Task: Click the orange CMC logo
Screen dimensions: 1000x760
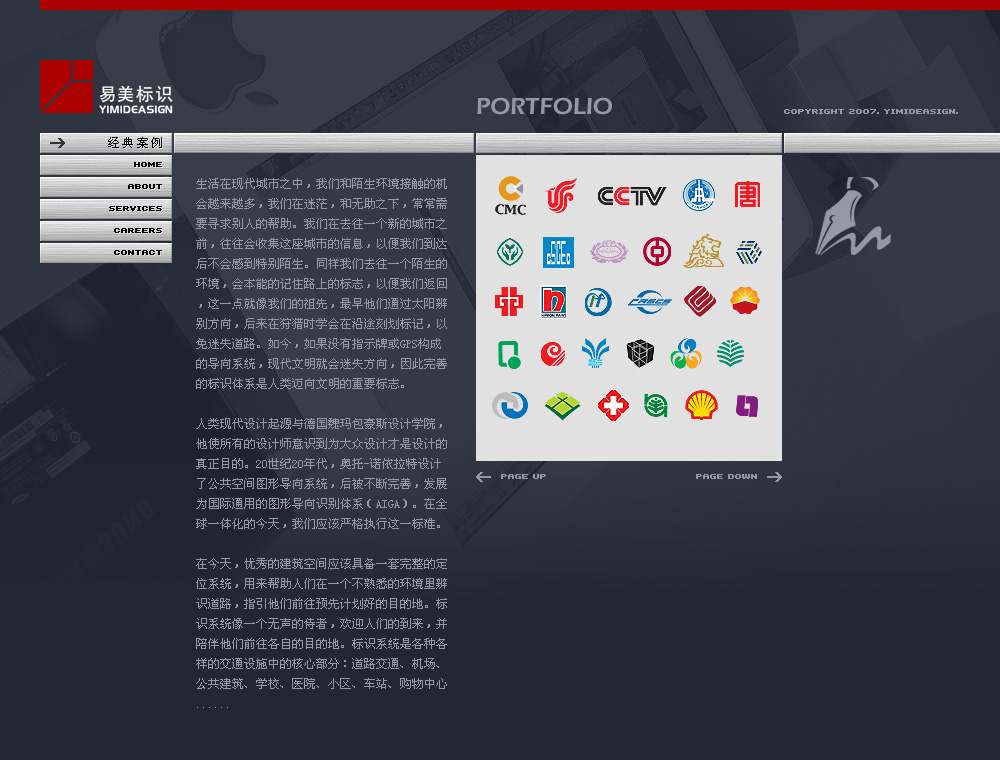Action: 510,196
